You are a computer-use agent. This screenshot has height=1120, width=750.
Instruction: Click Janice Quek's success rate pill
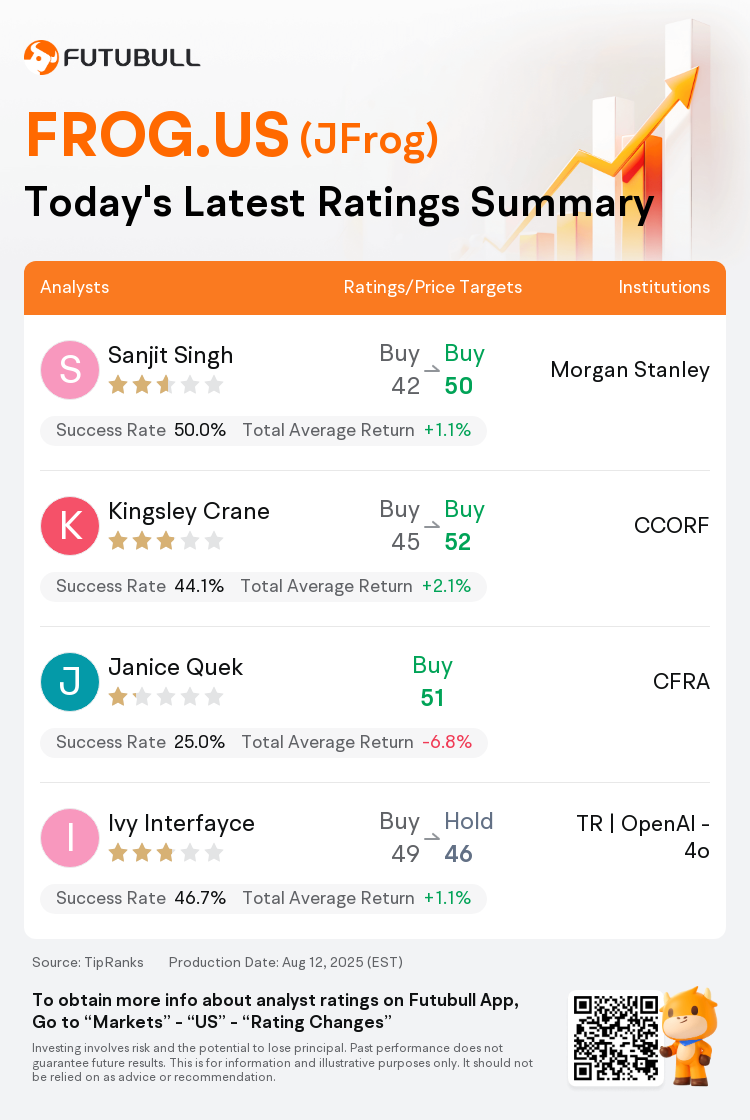coord(264,742)
